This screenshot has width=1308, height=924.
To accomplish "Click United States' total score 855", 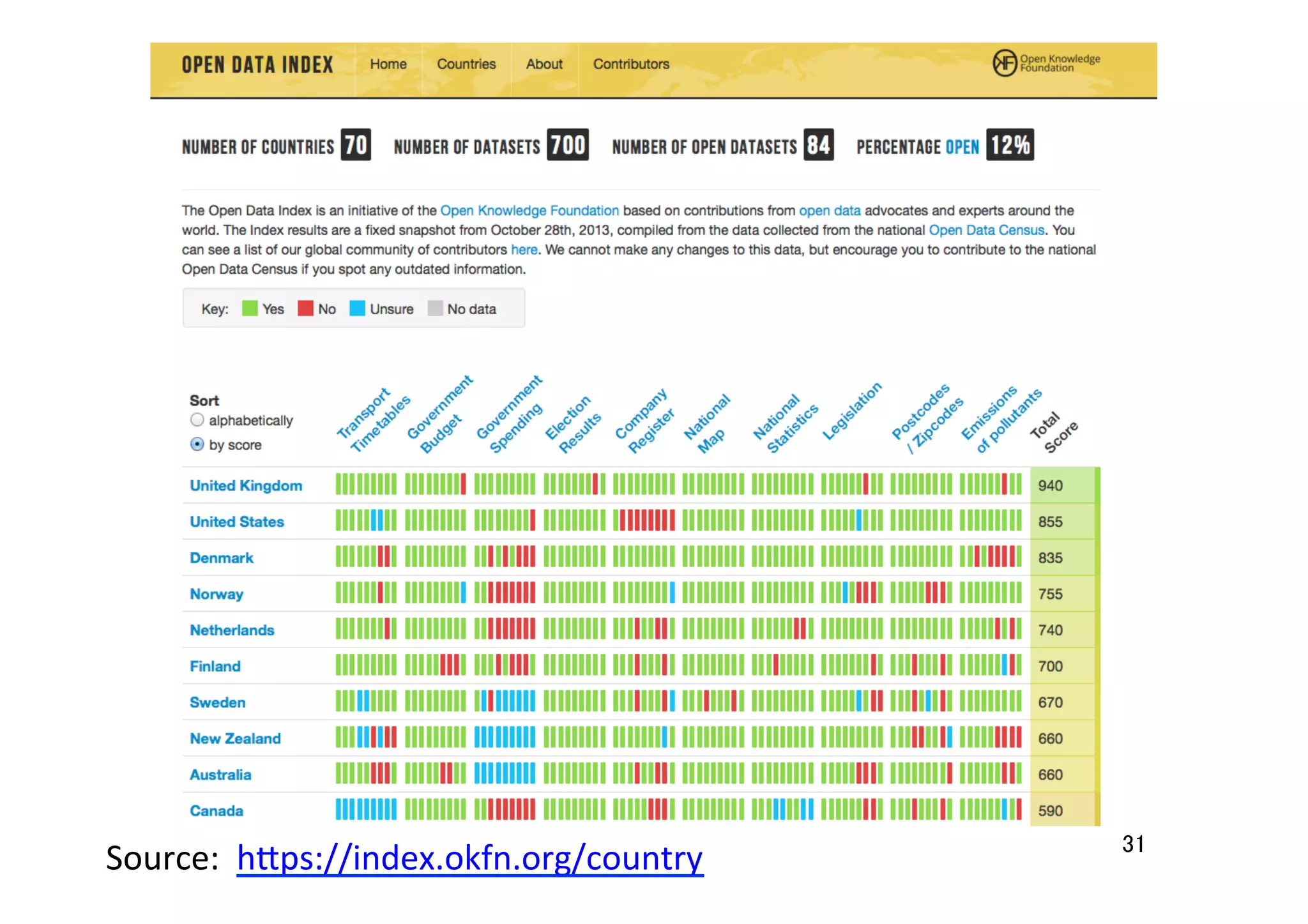I will click(x=1051, y=522).
